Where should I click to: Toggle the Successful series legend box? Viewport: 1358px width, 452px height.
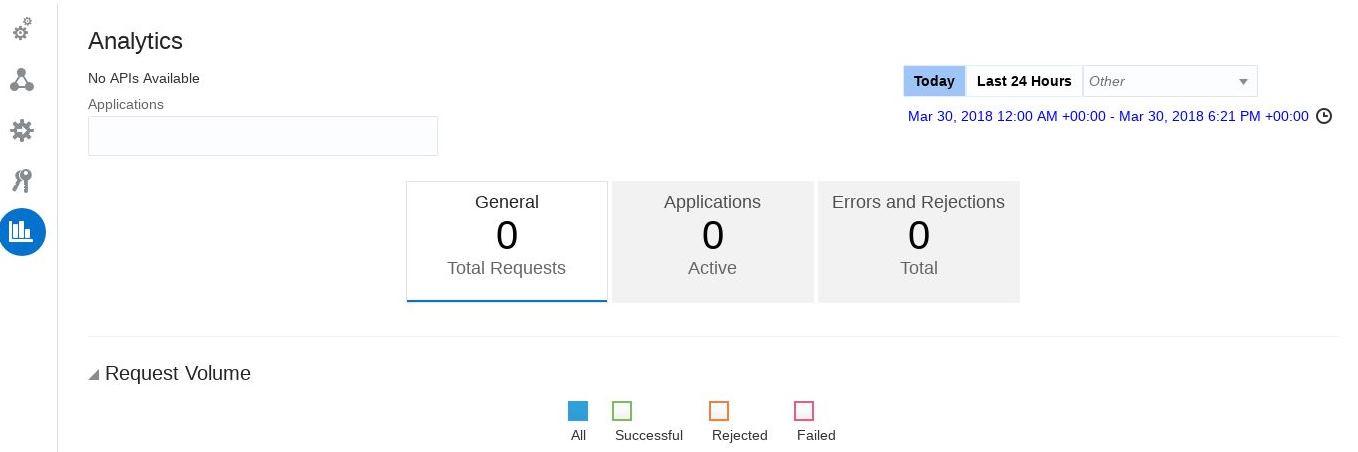(x=622, y=411)
